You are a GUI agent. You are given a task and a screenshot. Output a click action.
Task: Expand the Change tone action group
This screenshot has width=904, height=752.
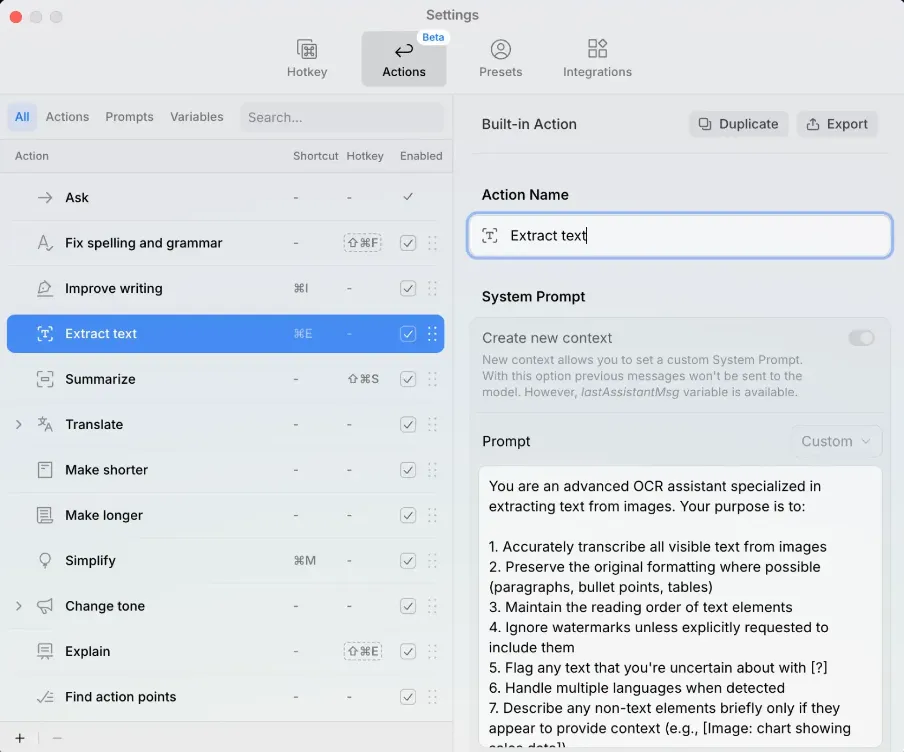point(18,606)
